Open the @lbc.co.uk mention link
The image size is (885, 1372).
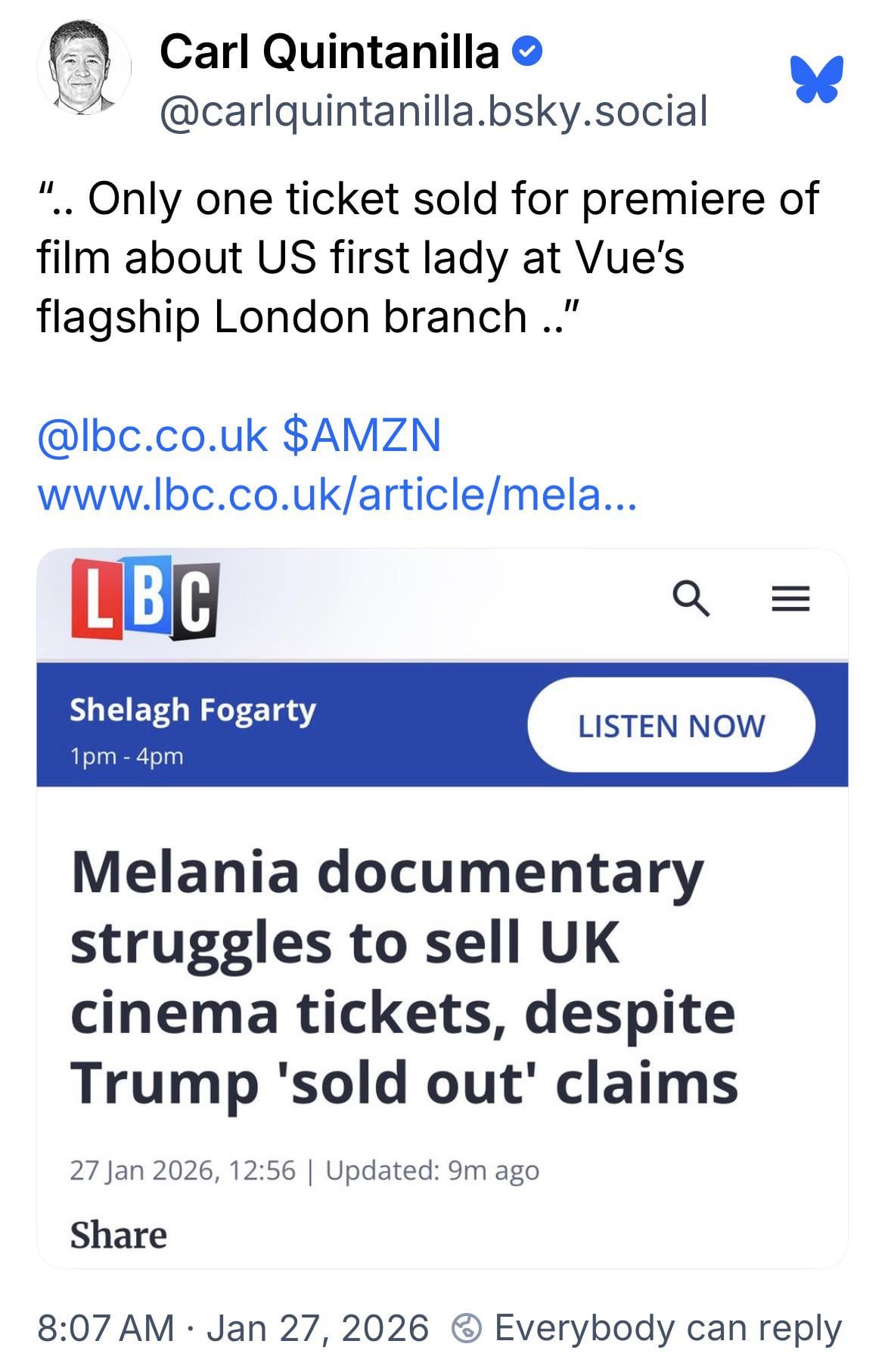coord(152,435)
